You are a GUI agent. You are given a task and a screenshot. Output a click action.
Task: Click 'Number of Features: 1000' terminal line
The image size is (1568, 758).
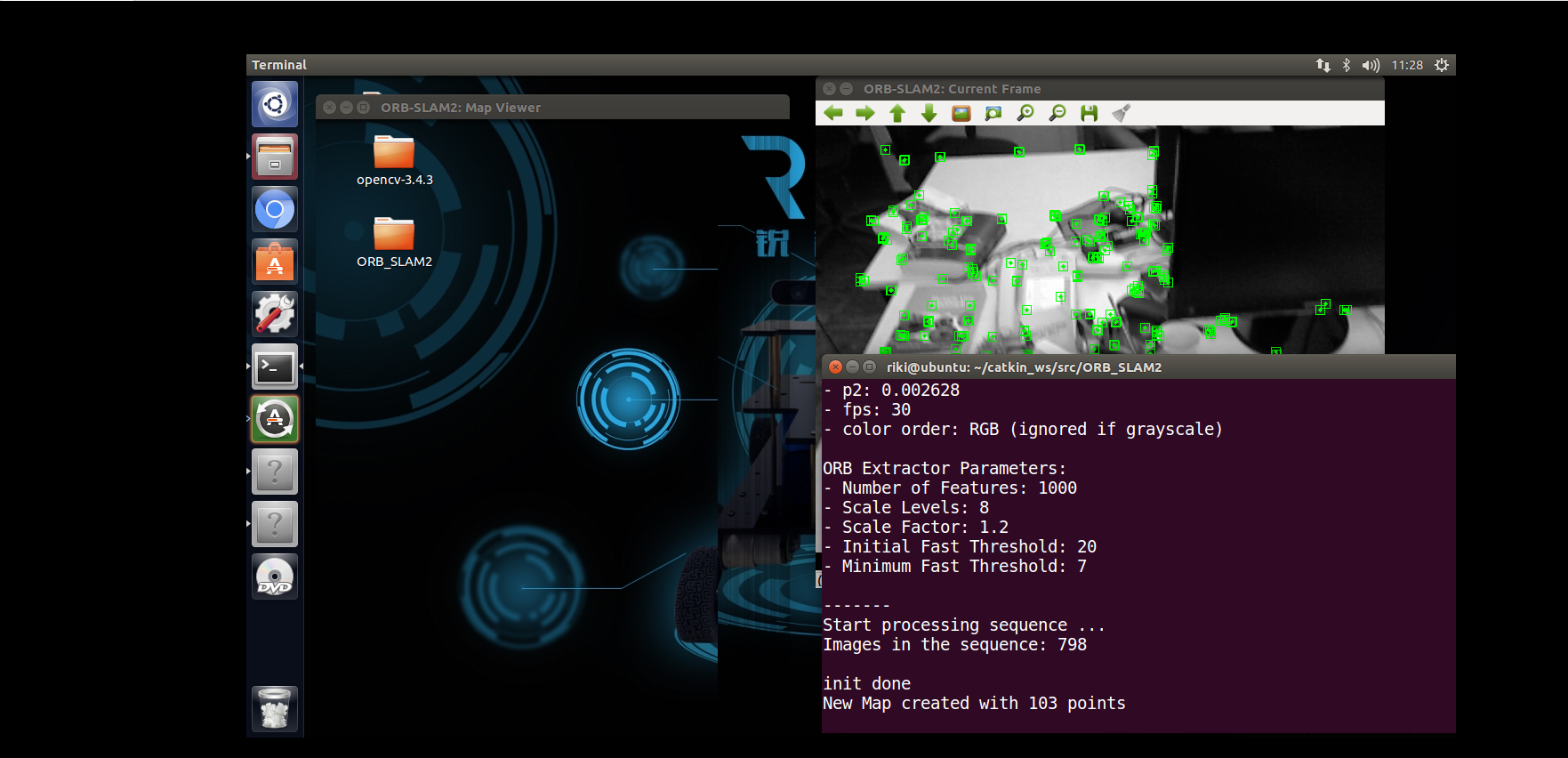pos(950,488)
